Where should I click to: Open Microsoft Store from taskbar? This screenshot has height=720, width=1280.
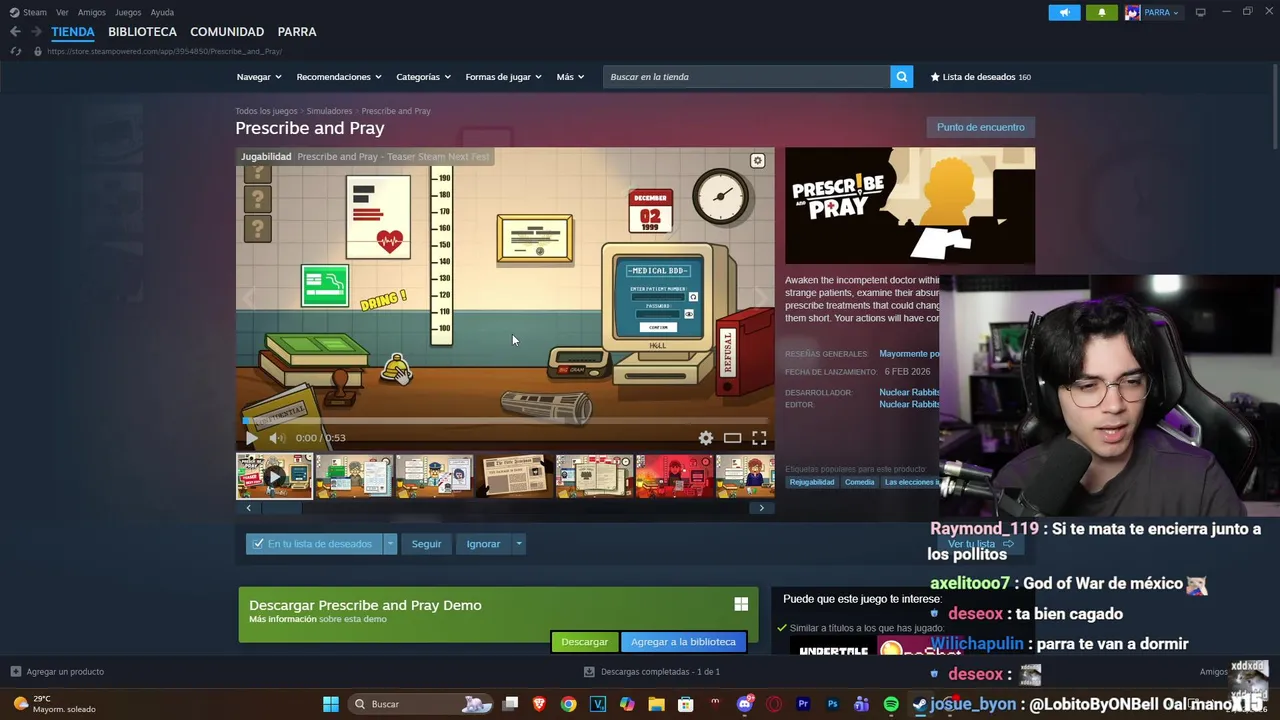686,704
